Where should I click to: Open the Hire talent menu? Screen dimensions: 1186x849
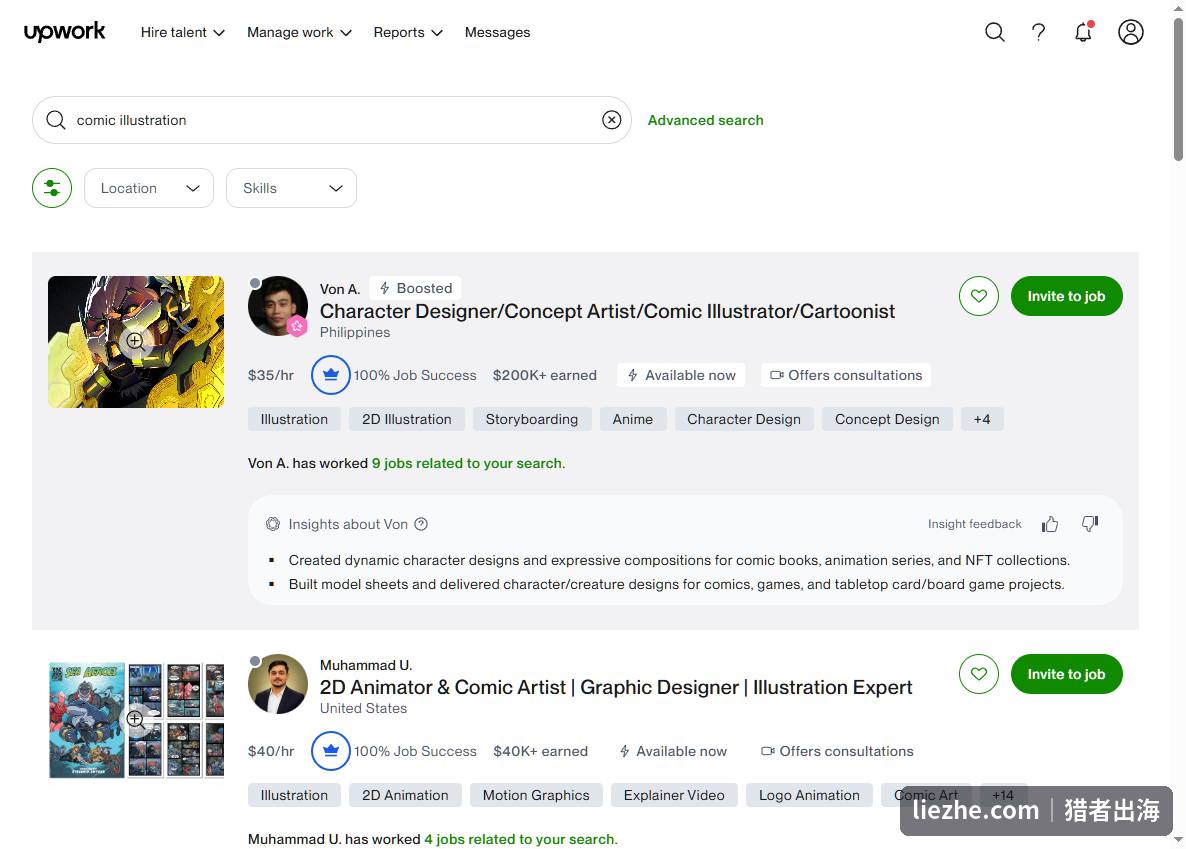click(182, 33)
